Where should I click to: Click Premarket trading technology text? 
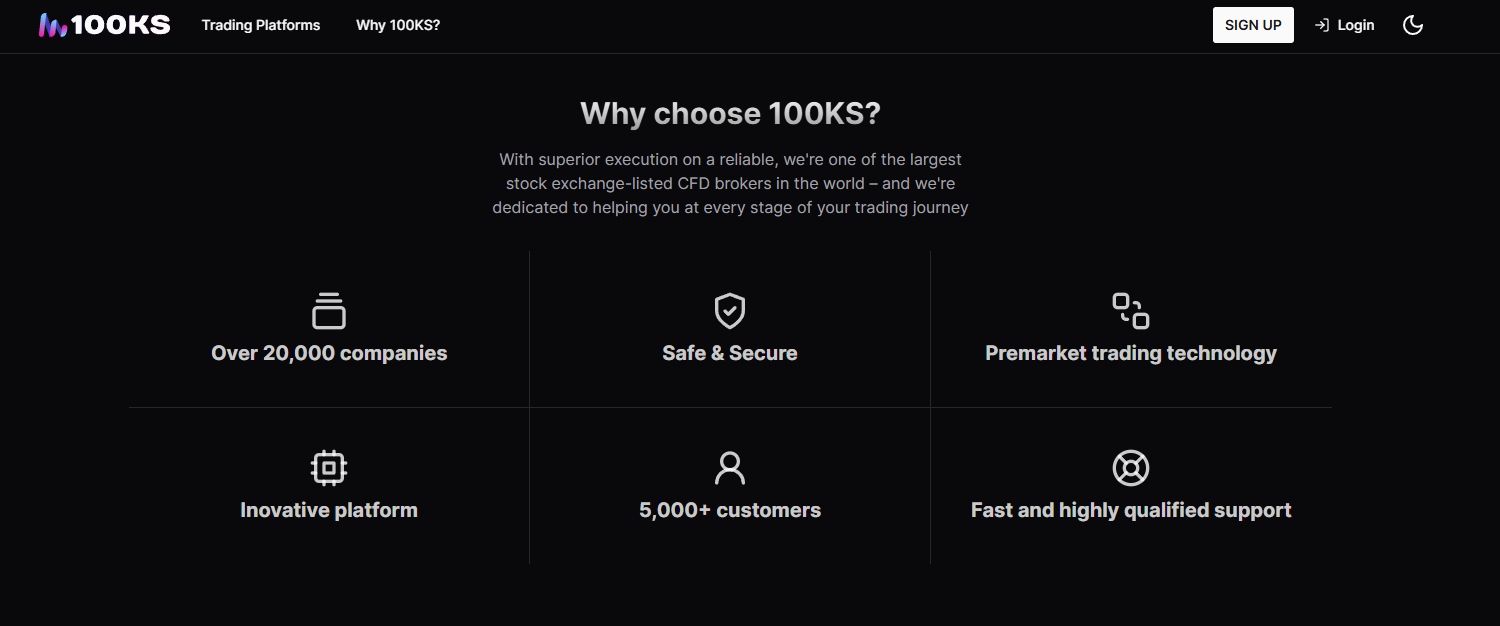pyautogui.click(x=1131, y=353)
